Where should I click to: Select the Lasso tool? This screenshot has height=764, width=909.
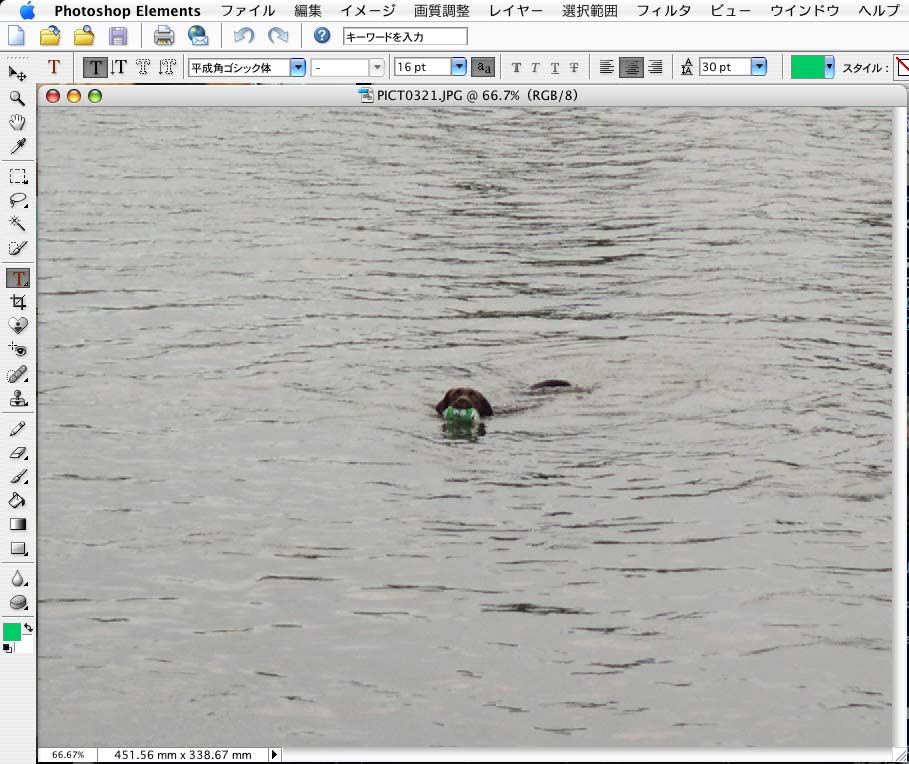click(17, 200)
